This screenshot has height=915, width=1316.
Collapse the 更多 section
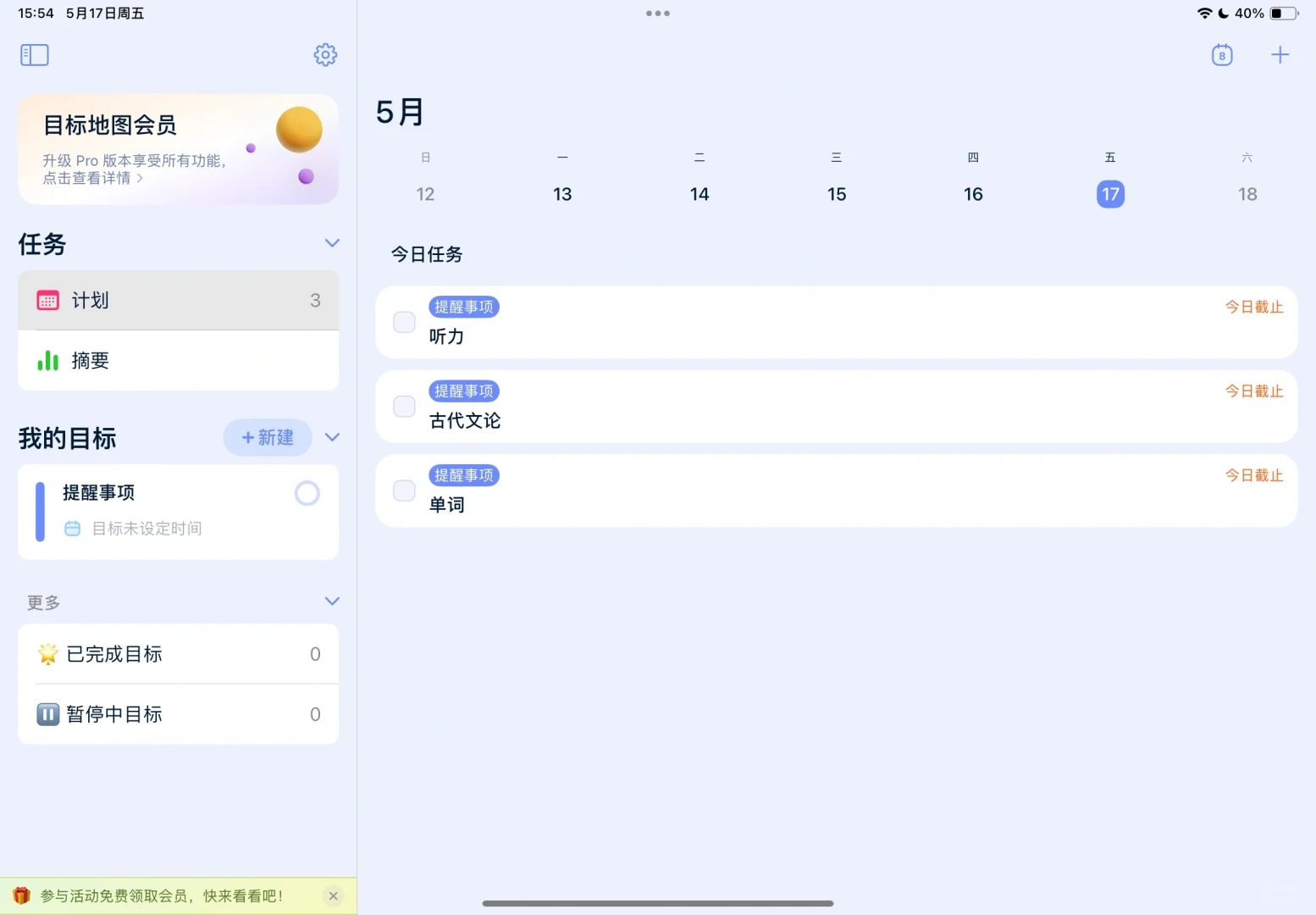coord(331,601)
